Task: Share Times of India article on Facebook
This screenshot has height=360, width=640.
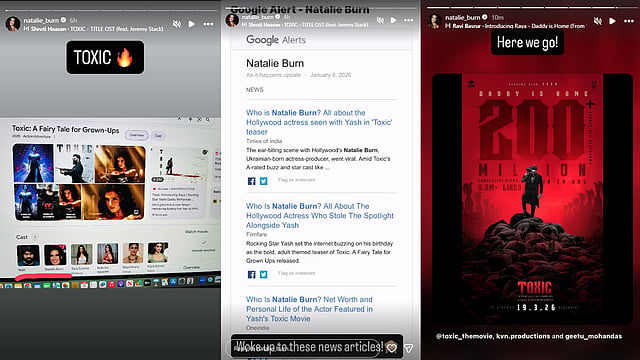Action: pos(251,181)
